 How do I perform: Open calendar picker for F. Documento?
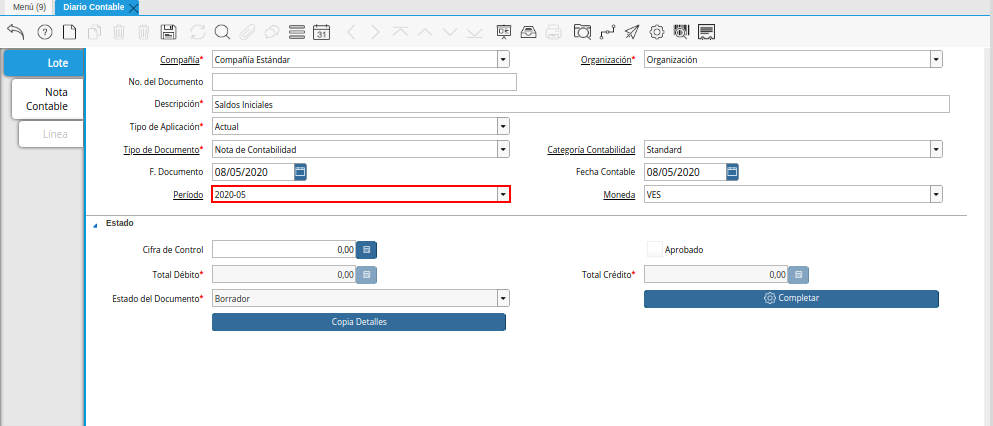(x=301, y=172)
